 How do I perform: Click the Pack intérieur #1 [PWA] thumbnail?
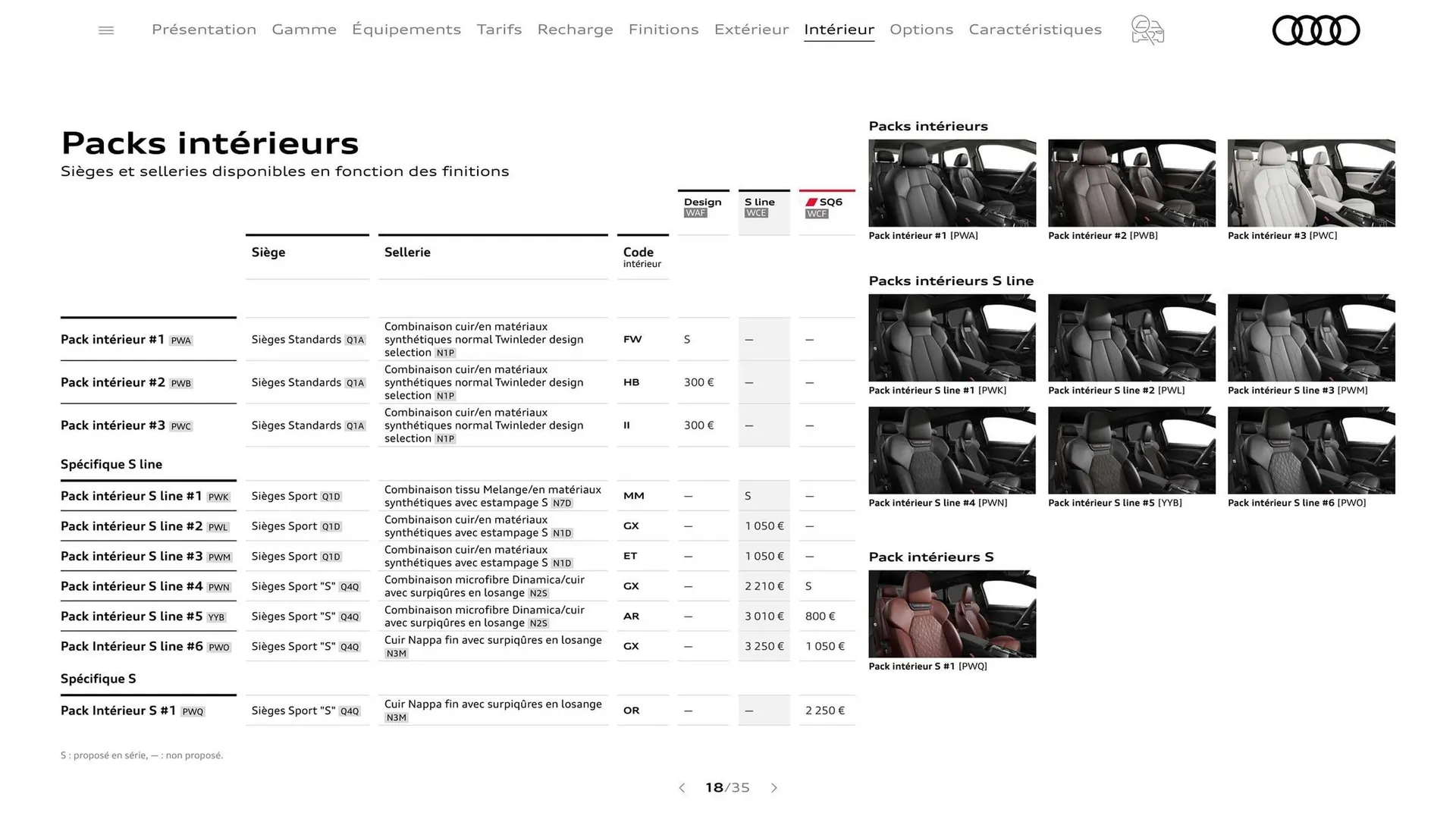click(x=952, y=182)
